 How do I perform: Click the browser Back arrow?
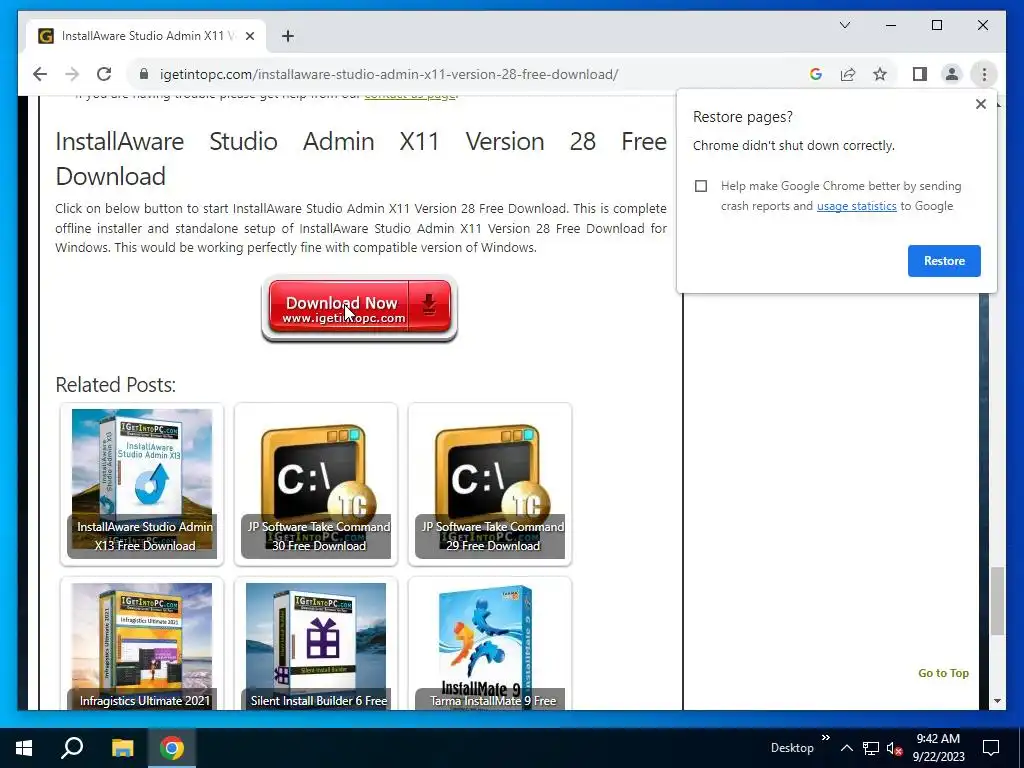pyautogui.click(x=40, y=74)
